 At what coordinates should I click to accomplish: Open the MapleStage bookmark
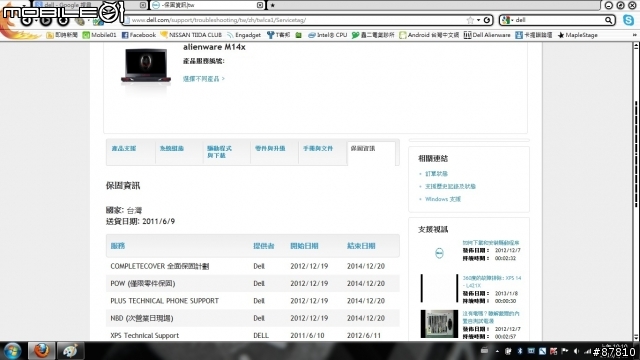click(x=578, y=35)
